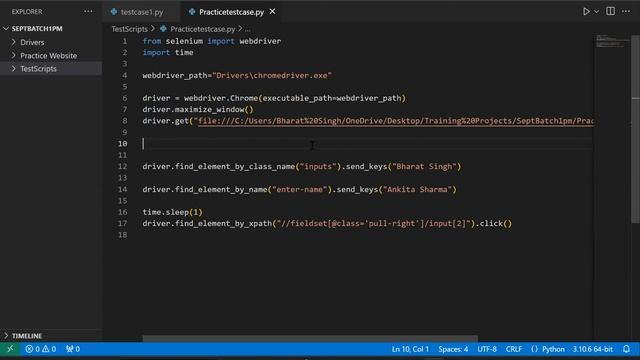640x360 pixels.
Task: Click TestScripts in the breadcrumb
Action: point(129,29)
